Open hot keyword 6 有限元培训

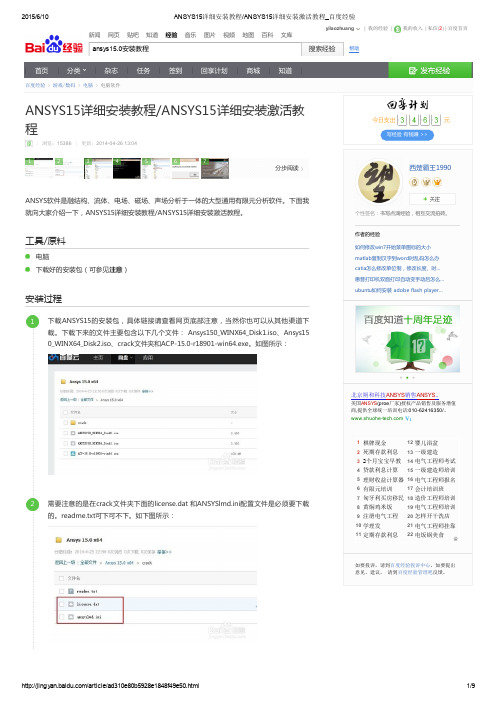coord(378,489)
